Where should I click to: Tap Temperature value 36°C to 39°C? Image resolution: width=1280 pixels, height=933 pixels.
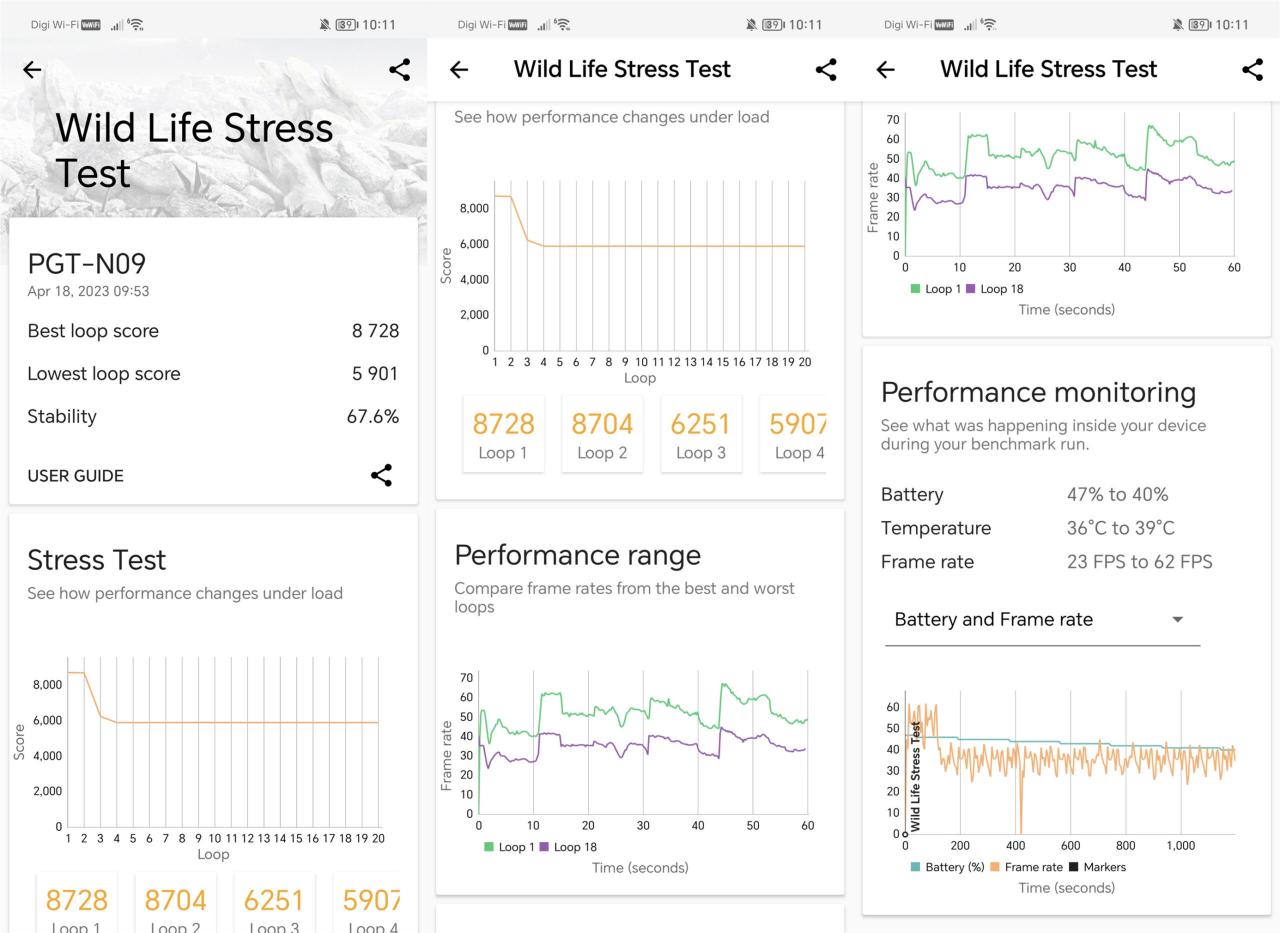[x=1120, y=528]
